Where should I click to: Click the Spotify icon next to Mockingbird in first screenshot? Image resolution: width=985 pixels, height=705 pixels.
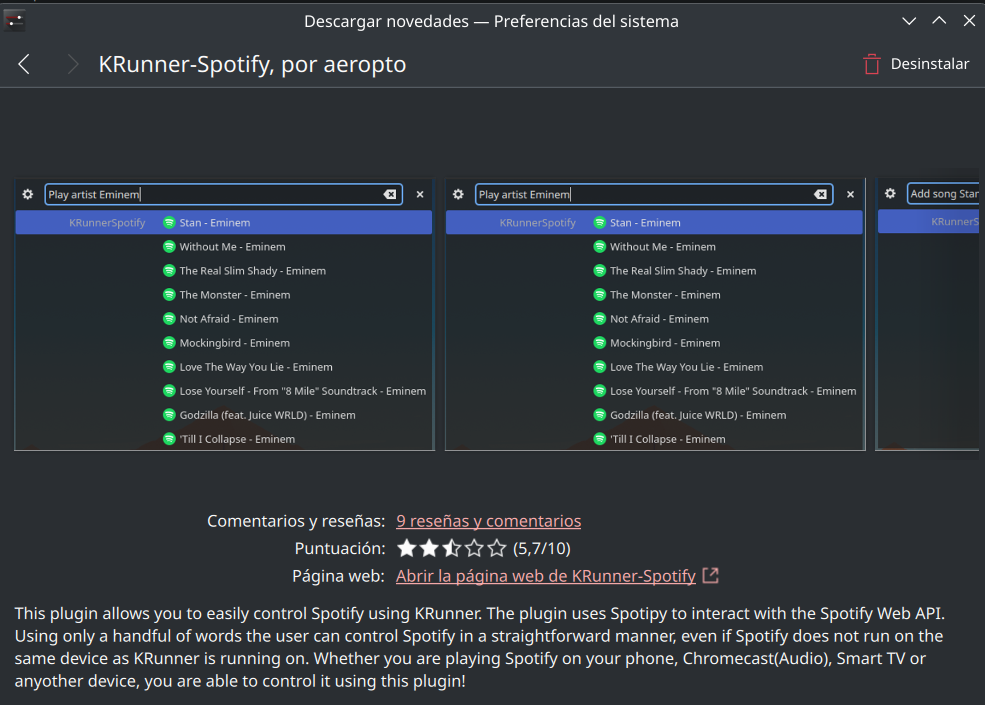coord(170,343)
